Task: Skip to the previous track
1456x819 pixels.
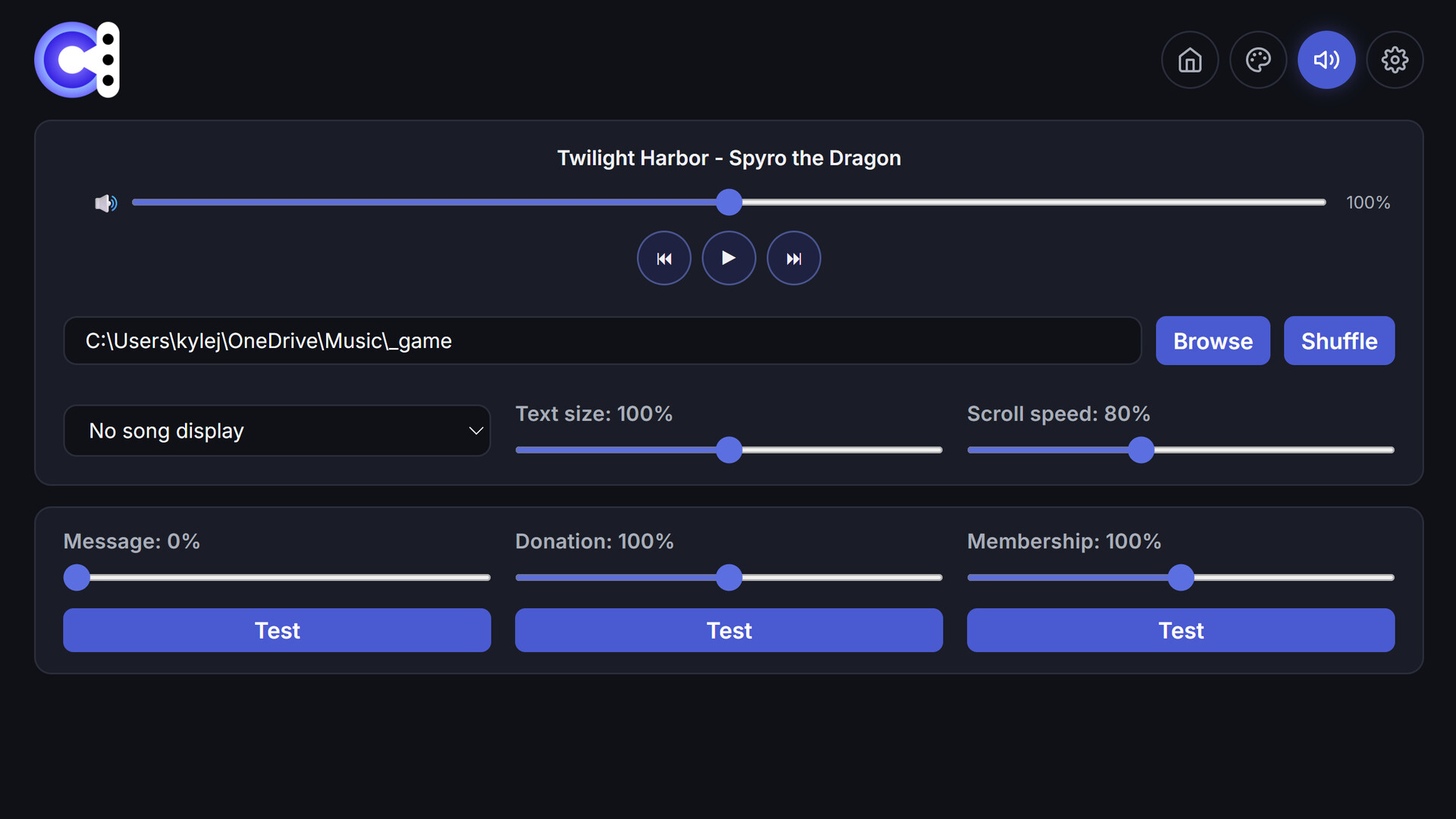Action: 664,259
